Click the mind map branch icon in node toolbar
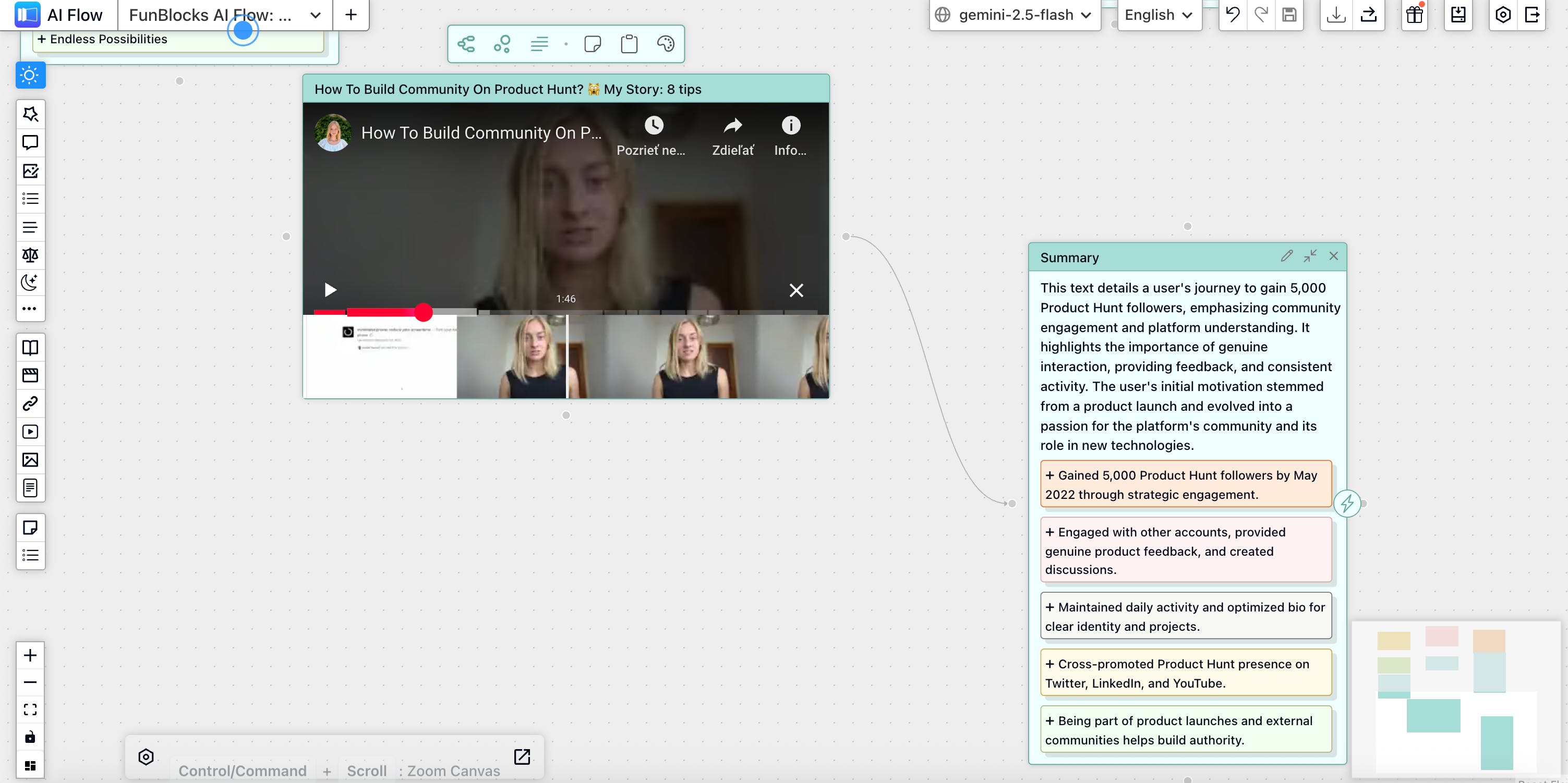Viewport: 1568px width, 783px height. click(466, 44)
